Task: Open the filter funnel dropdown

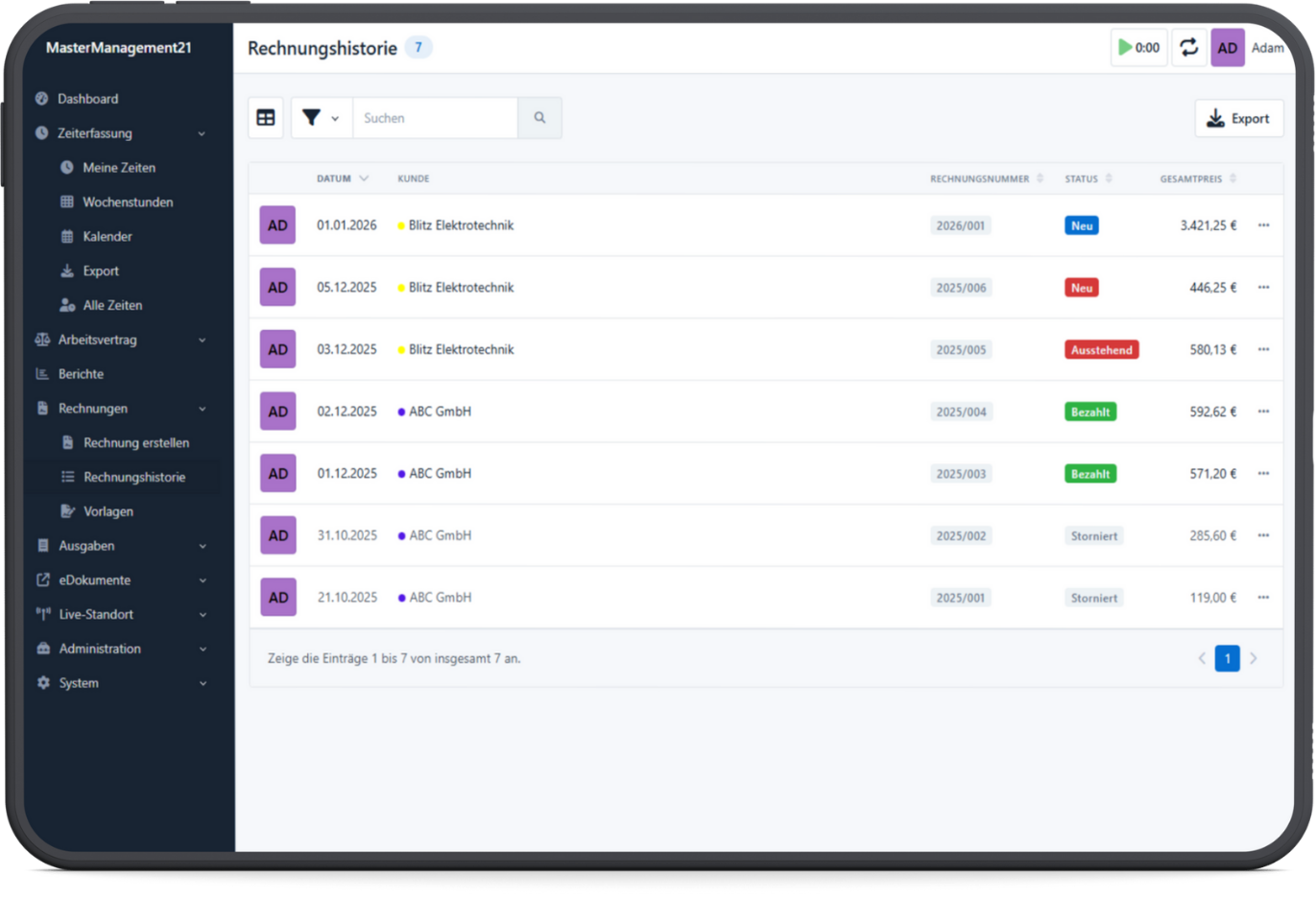Action: 321,118
